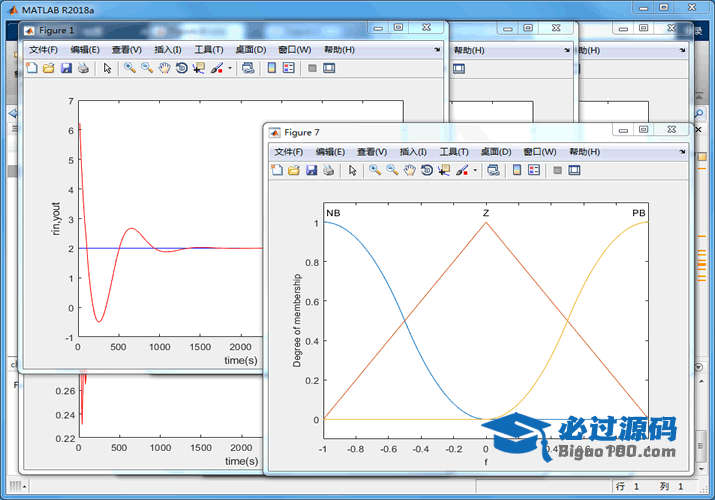Click dock arrow in Figure 1 menu bar
This screenshot has width=715, height=500.
click(437, 50)
